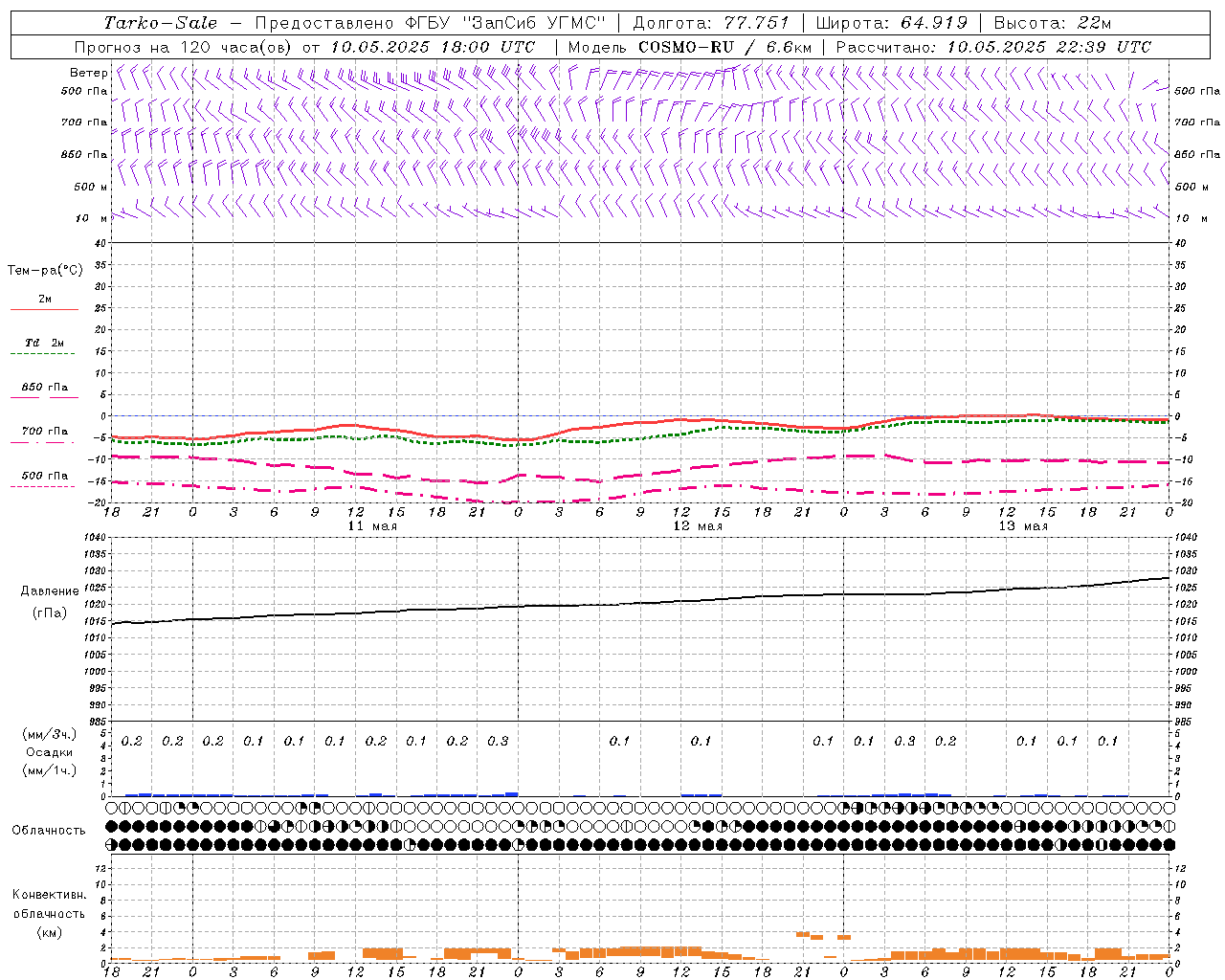
Task: Click the red 2м temperature legend line
Action: pyautogui.click(x=45, y=309)
